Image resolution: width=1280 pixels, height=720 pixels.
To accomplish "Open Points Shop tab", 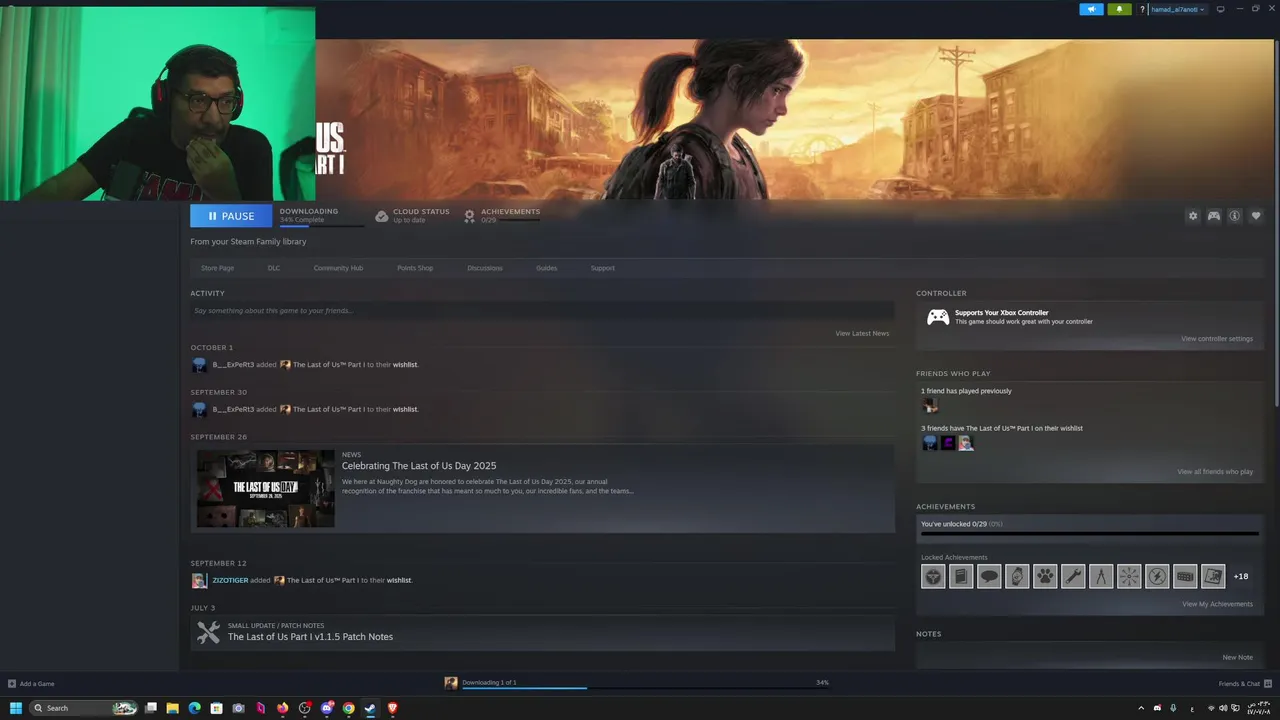I will tap(415, 268).
